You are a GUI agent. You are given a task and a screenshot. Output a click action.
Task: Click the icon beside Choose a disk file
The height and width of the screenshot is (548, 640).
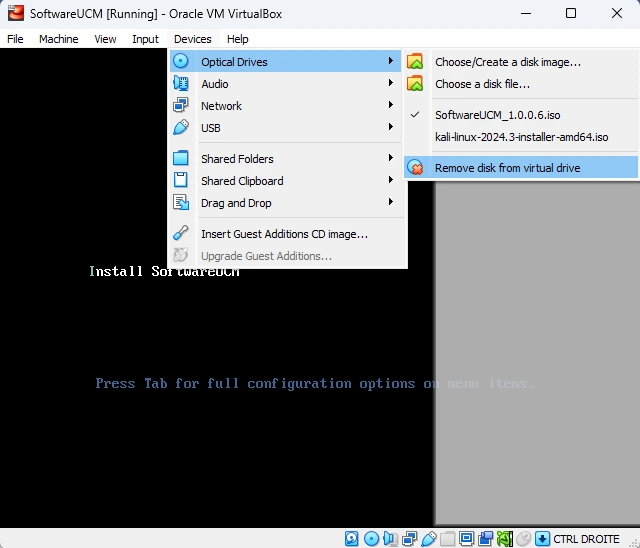pyautogui.click(x=415, y=83)
